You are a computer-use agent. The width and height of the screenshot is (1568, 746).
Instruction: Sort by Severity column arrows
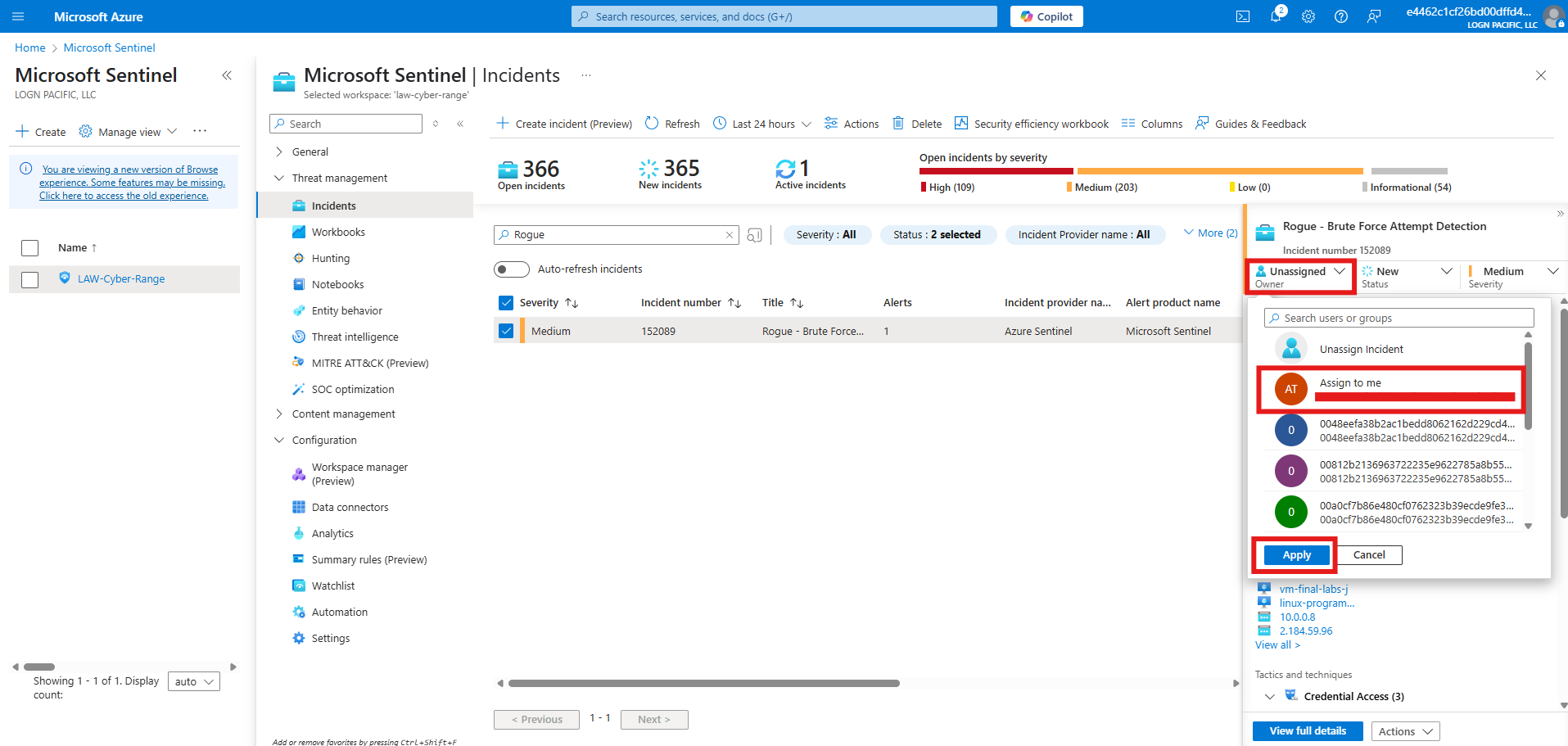click(572, 303)
